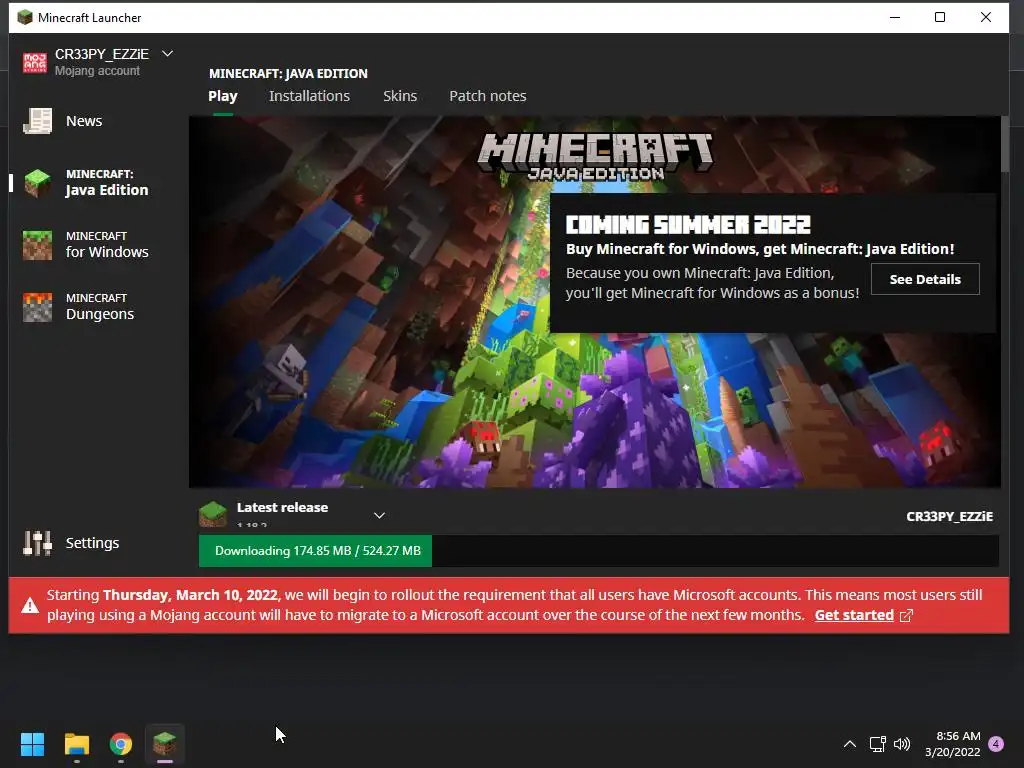Viewport: 1024px width, 768px height.
Task: Select the Minecraft for Windows dirt block icon
Action: click(37, 245)
